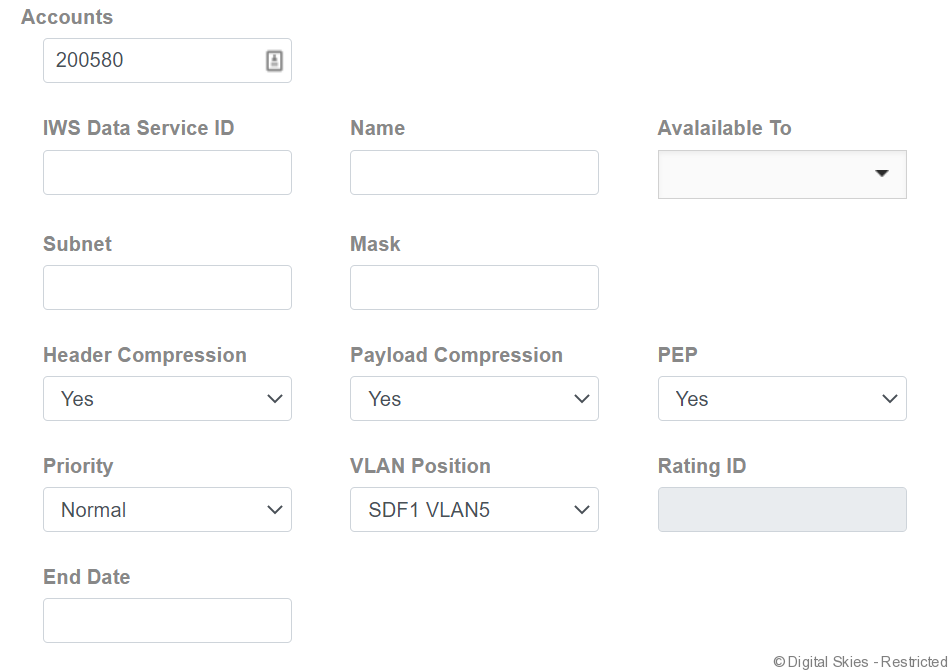Image resolution: width=949 pixels, height=671 pixels.
Task: Expand the Header Compression dropdown
Action: [x=167, y=398]
